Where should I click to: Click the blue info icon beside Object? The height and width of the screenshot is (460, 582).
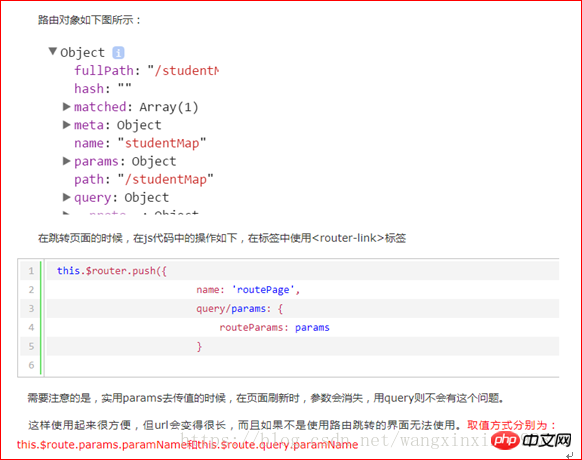(x=118, y=53)
